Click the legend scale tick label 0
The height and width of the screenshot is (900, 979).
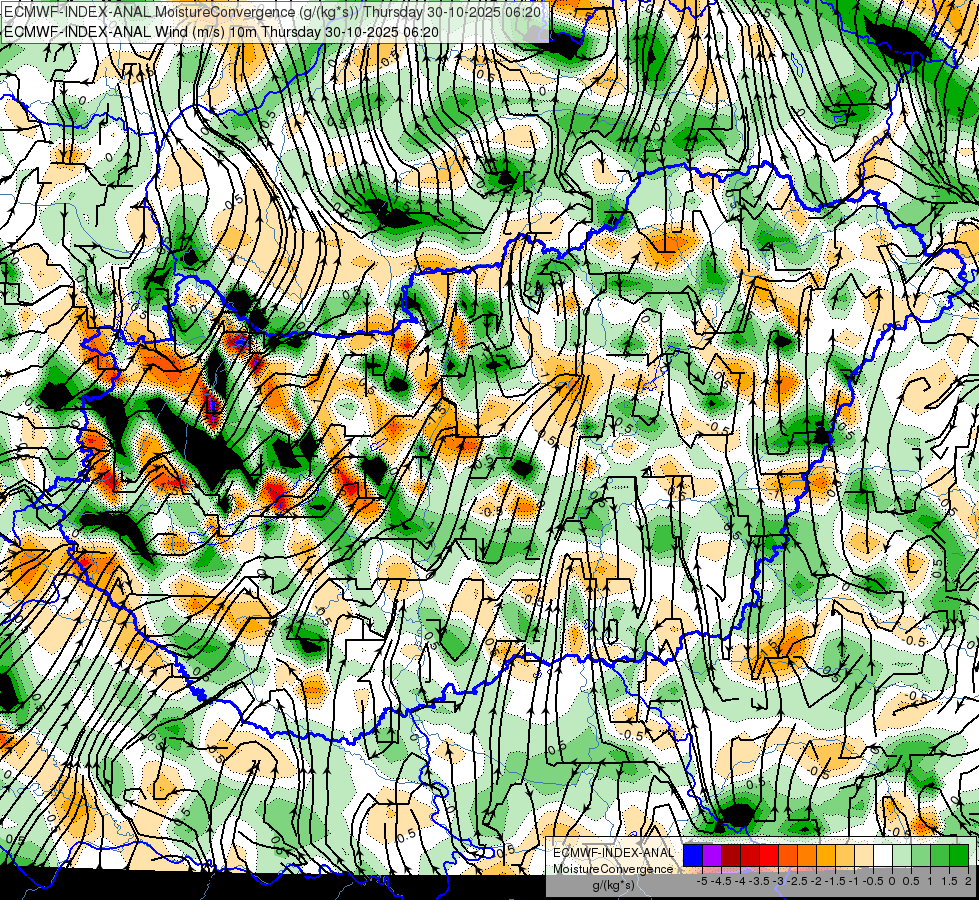pos(892,881)
